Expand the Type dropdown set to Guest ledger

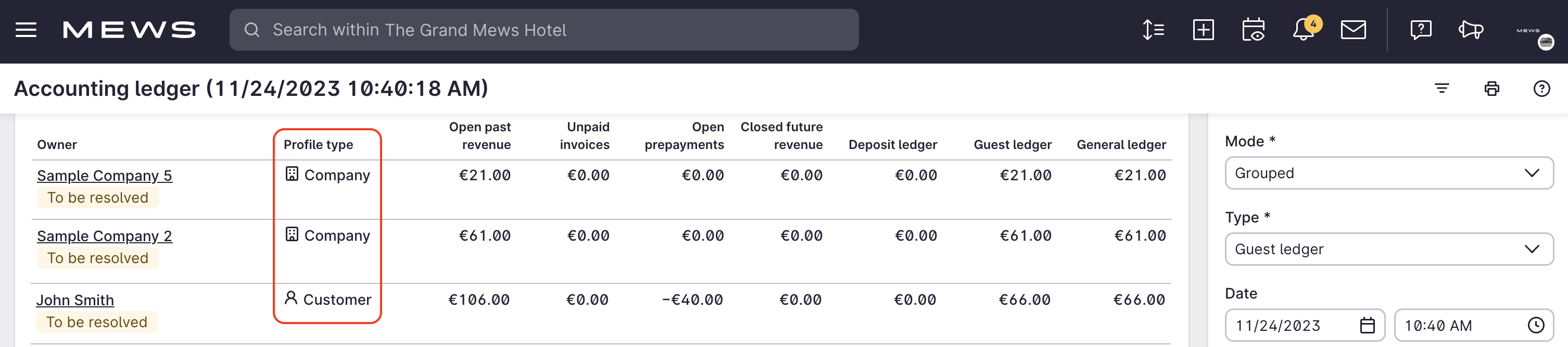[1388, 250]
